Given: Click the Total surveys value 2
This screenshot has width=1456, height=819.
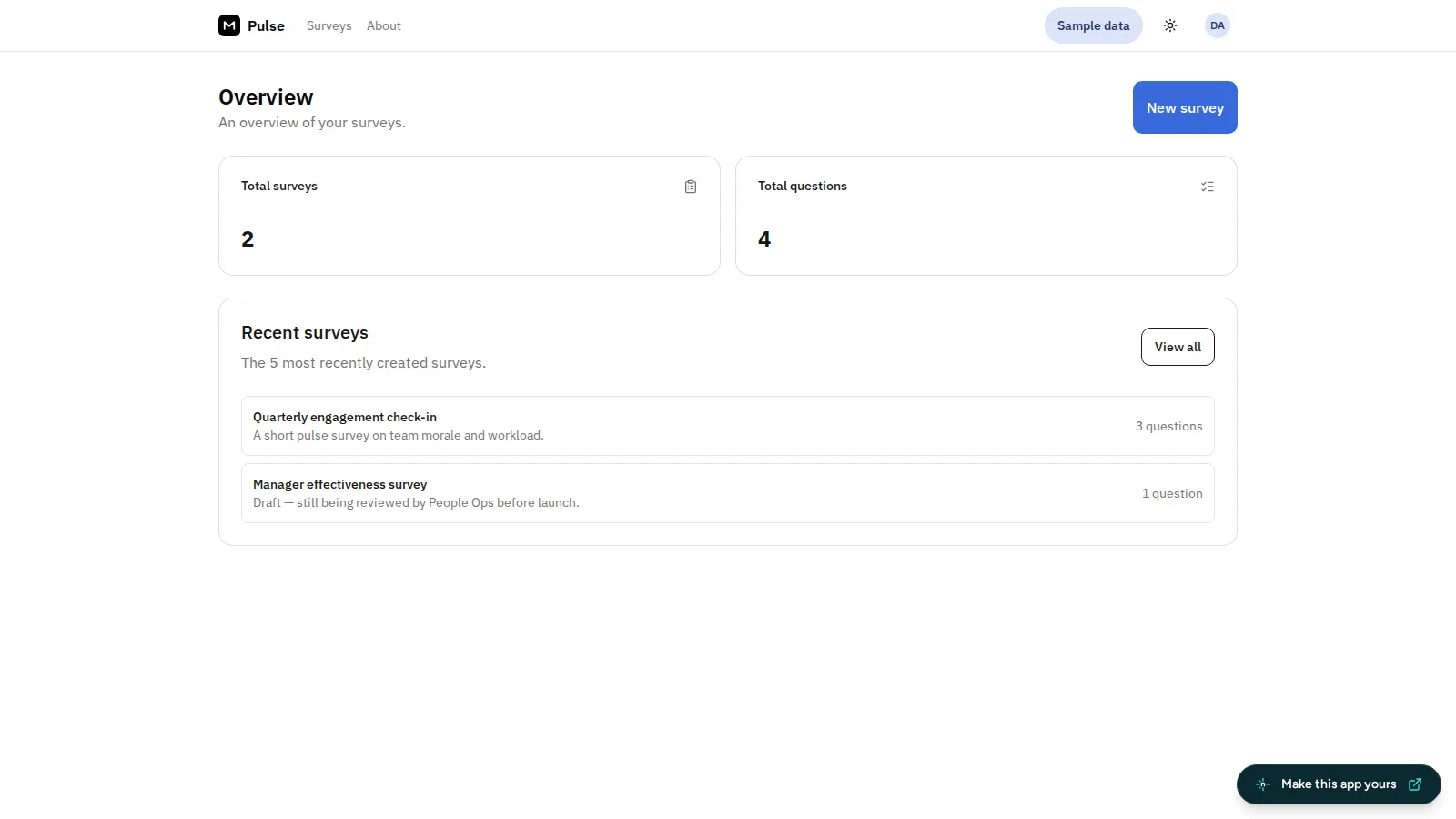Looking at the screenshot, I should pos(248,239).
